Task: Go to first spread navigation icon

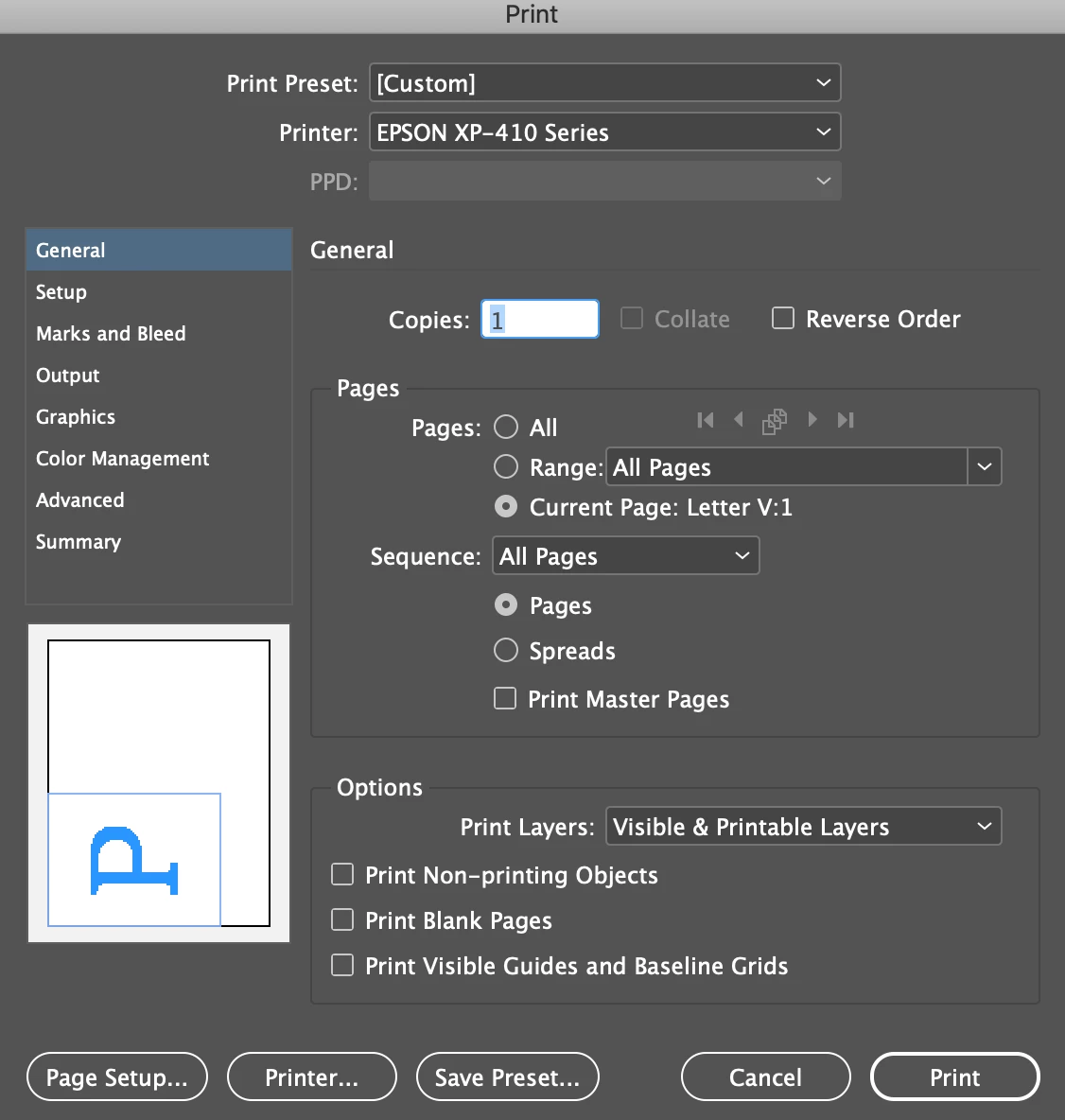Action: [x=705, y=420]
